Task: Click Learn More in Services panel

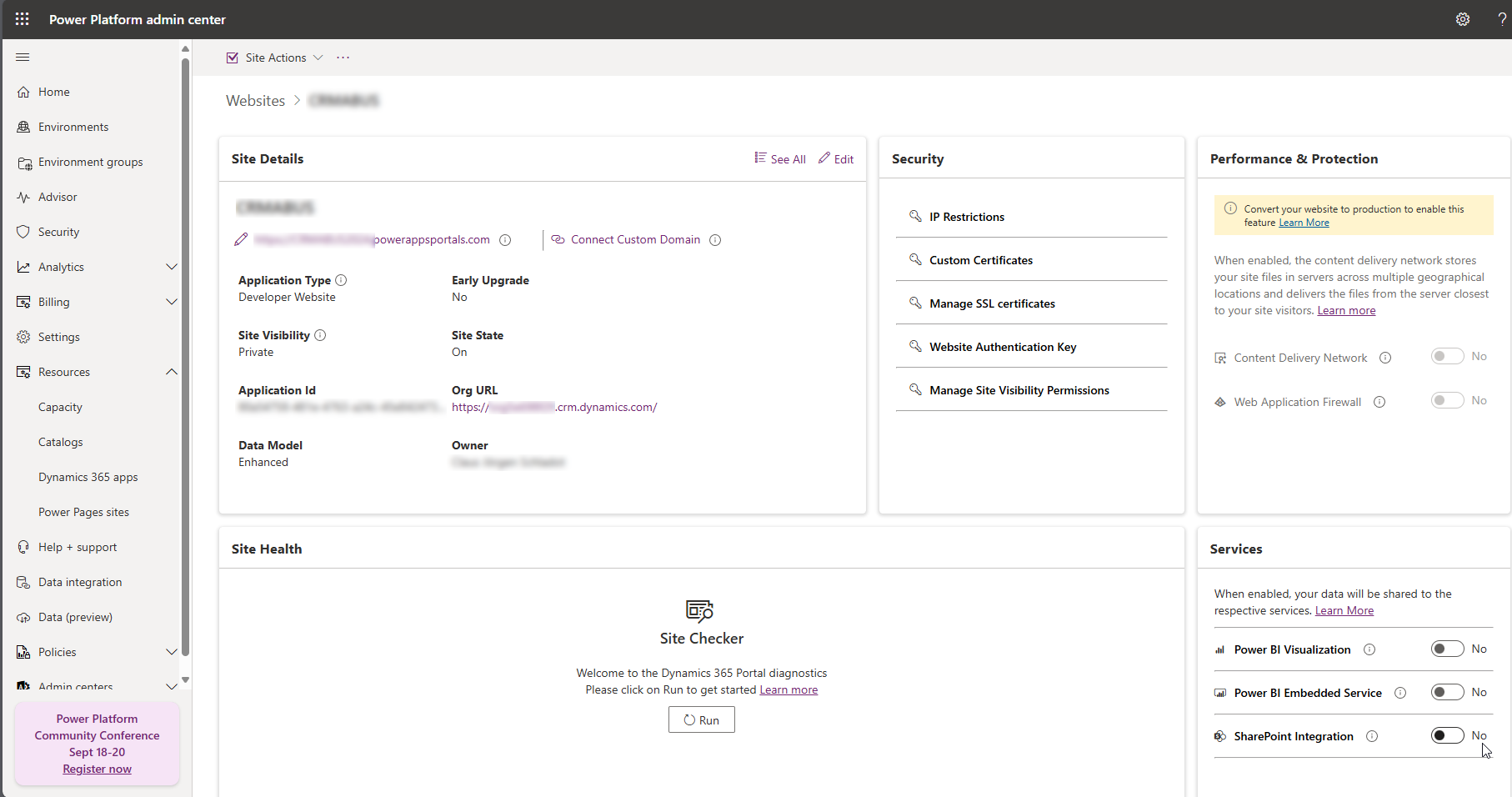Action: pyautogui.click(x=1344, y=611)
